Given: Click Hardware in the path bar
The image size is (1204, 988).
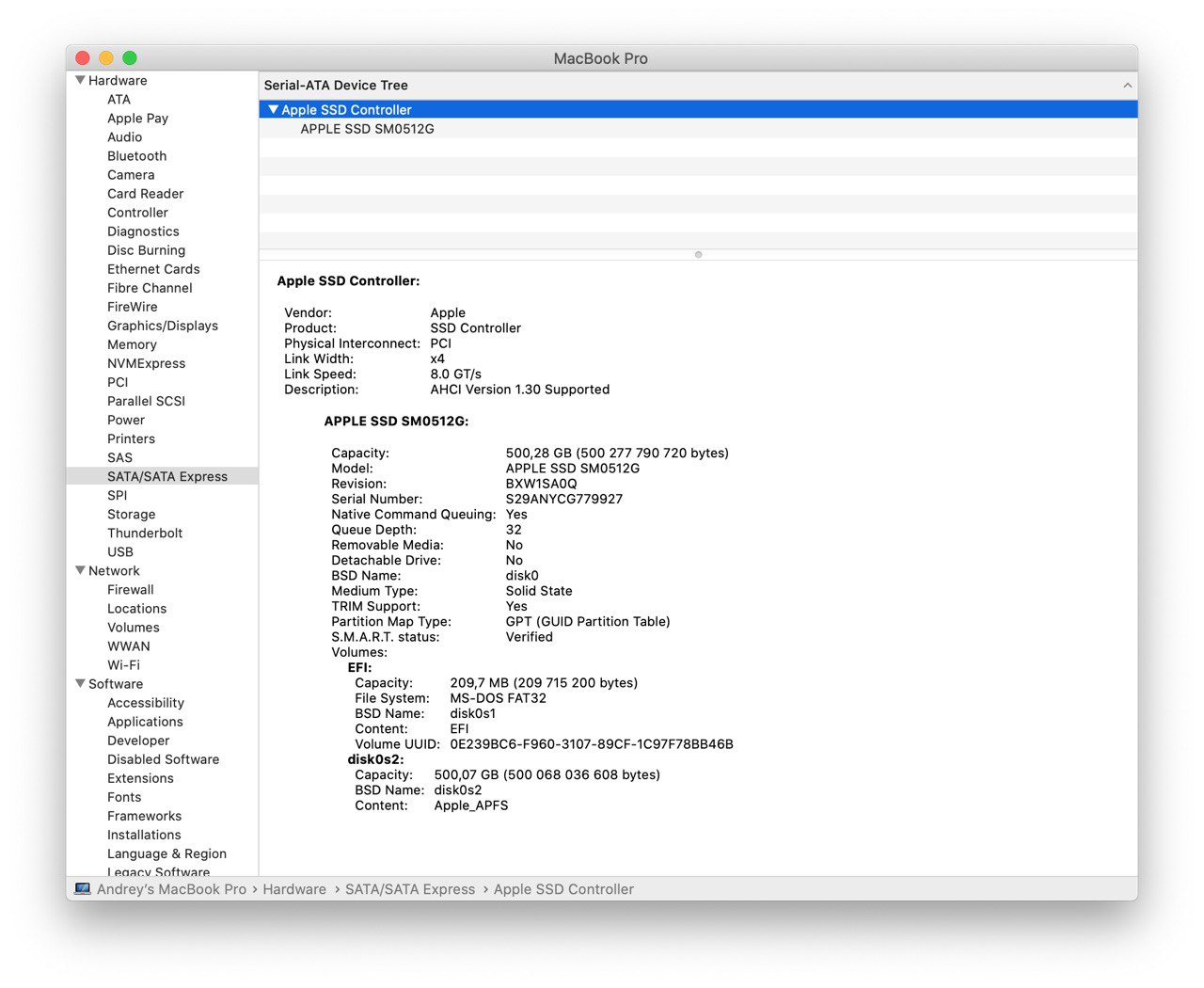Looking at the screenshot, I should click(294, 889).
